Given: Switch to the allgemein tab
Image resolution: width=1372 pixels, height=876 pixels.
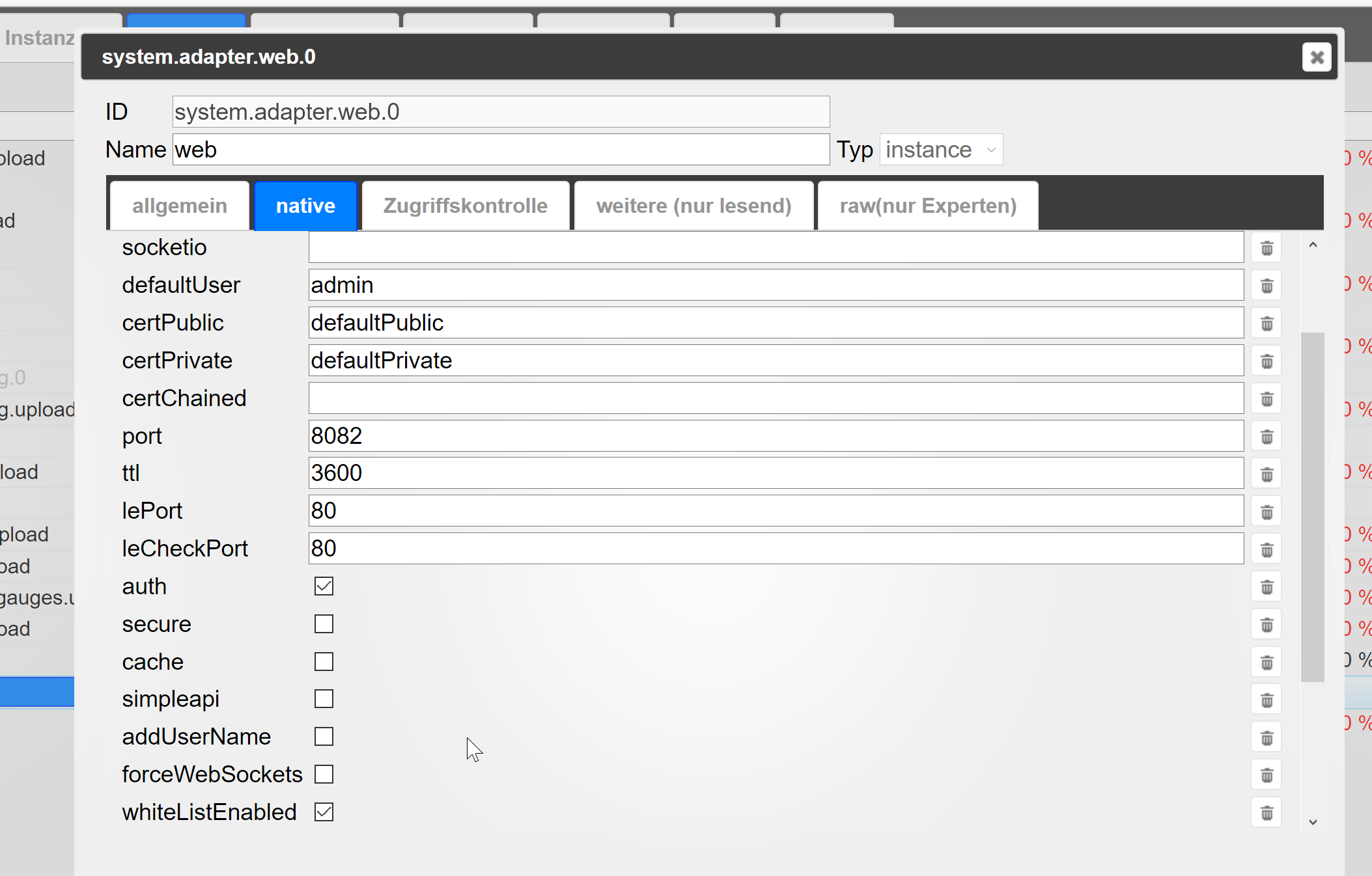Looking at the screenshot, I should [x=180, y=206].
